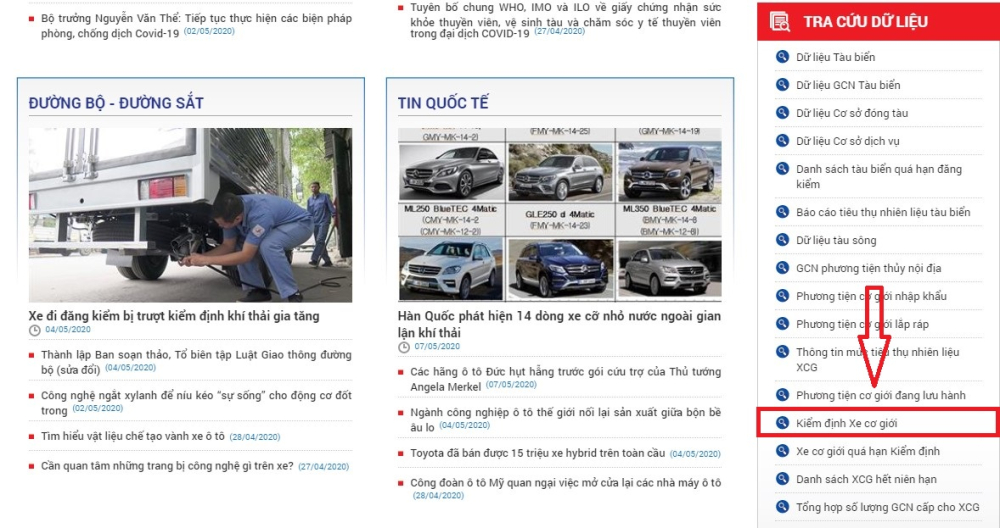Open the Dữ liệu GCN Tàu biển link
Viewport: 1000px width, 528px height.
(848, 85)
